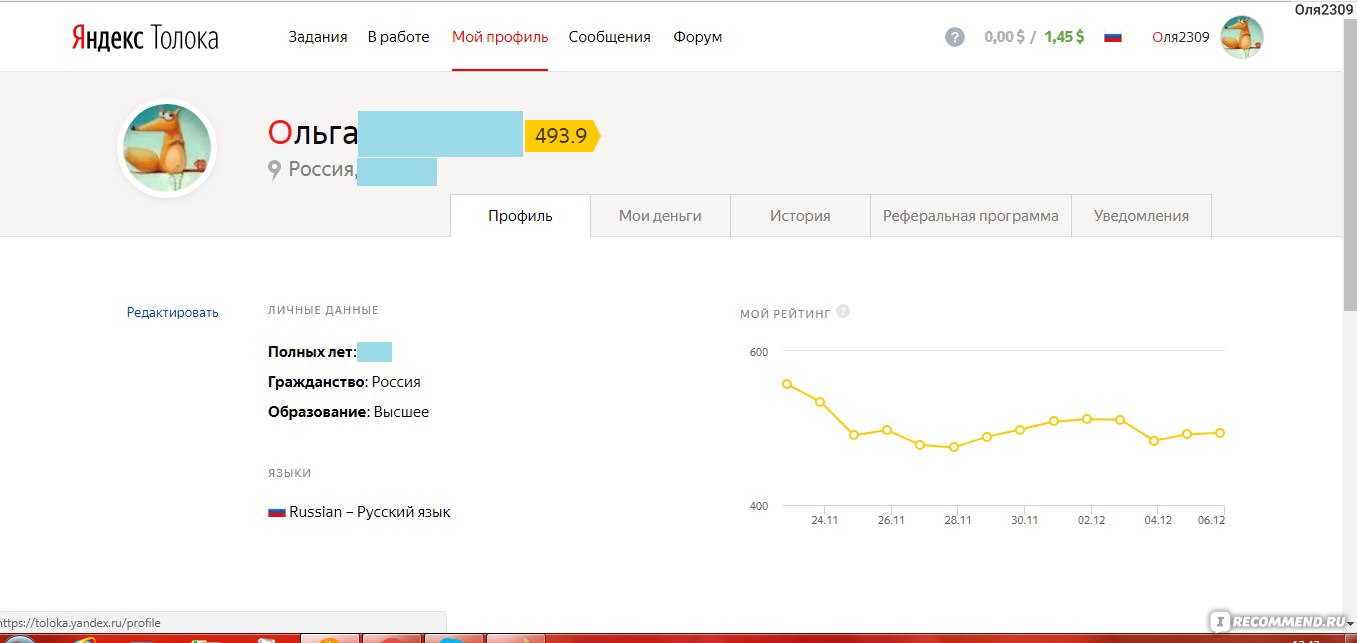Select Мой профиль in top navigation

(x=500, y=37)
